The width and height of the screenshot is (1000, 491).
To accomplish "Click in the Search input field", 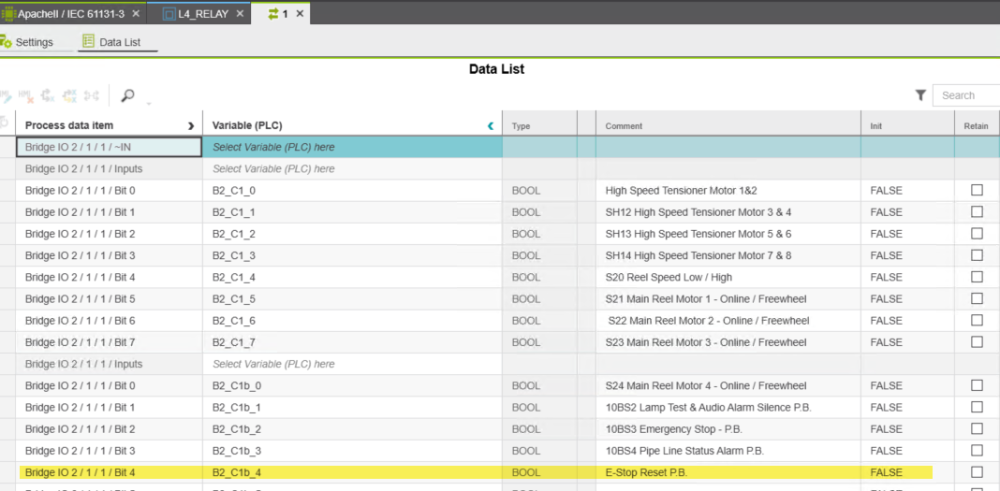I will [x=968, y=95].
